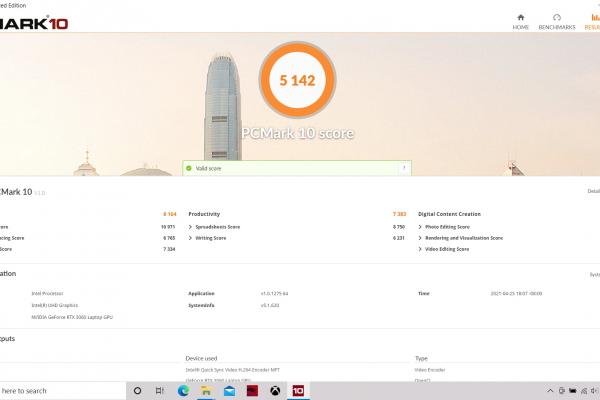Click the Time value 2021-04-25

[516, 294]
